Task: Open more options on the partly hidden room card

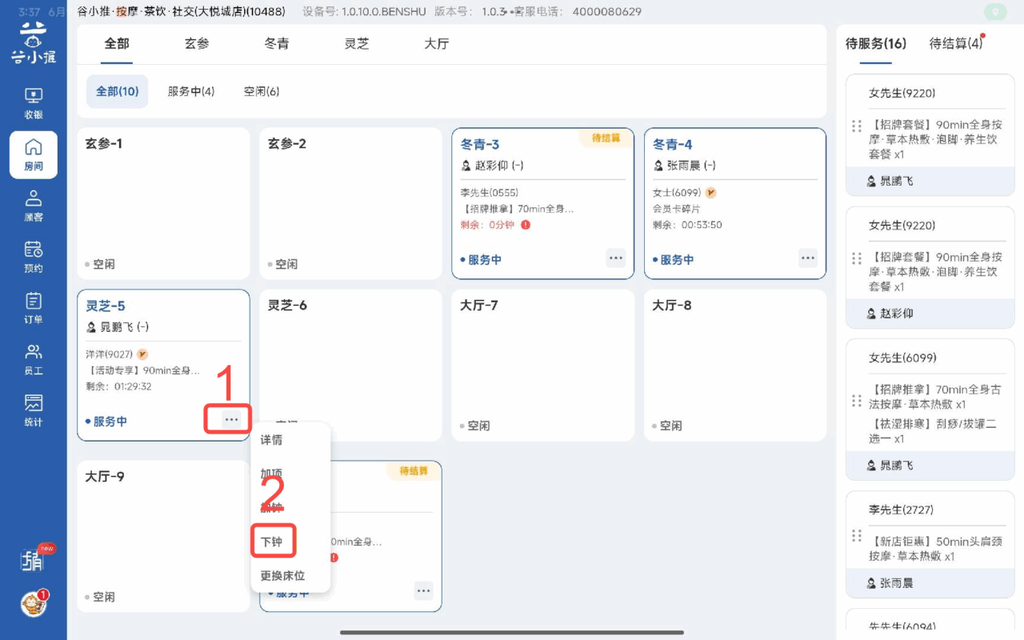Action: 424,591
